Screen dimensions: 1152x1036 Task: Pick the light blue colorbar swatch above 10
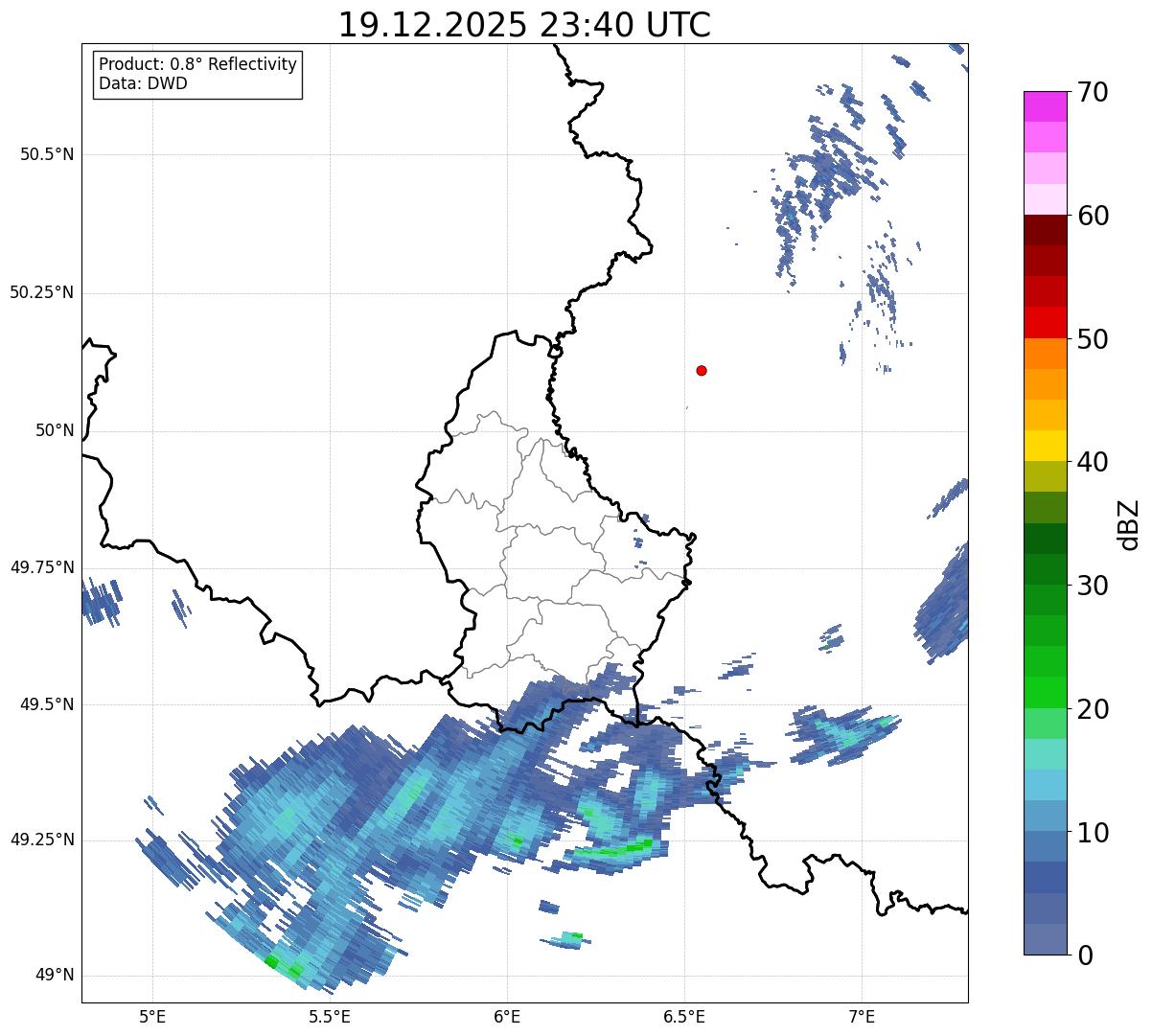click(1046, 816)
